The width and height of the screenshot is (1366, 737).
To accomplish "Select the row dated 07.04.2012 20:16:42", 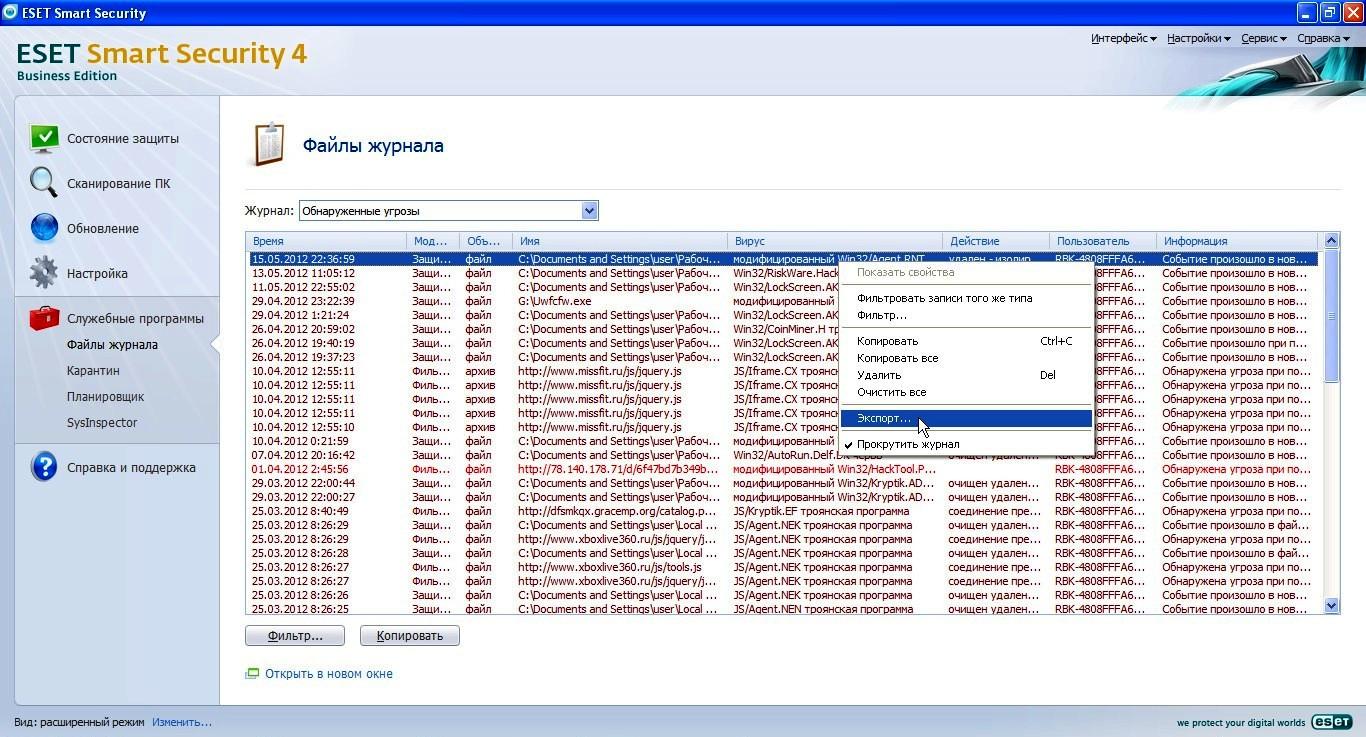I will tap(783, 455).
